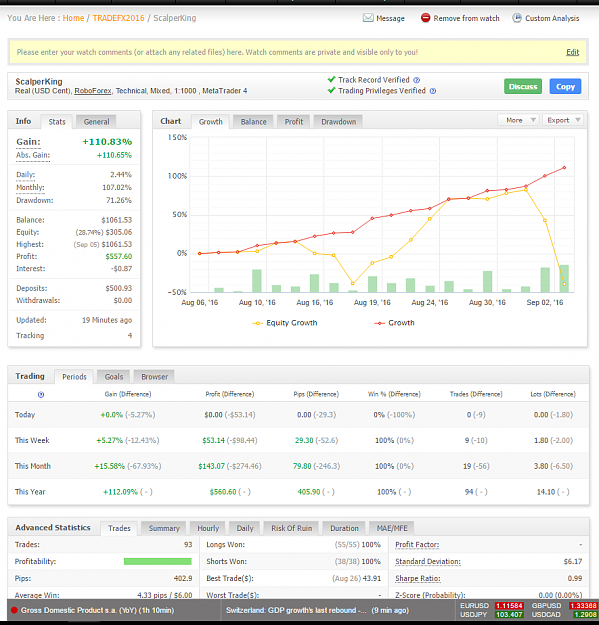Select the Drawdown chart tab

click(338, 122)
